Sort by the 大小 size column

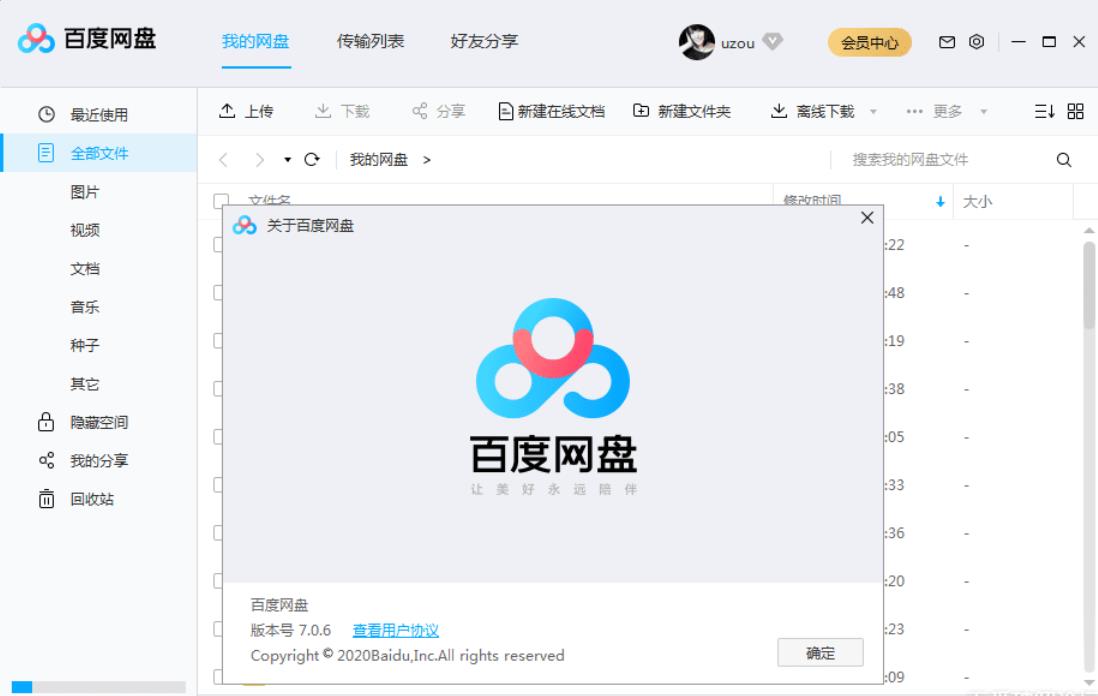click(x=978, y=202)
